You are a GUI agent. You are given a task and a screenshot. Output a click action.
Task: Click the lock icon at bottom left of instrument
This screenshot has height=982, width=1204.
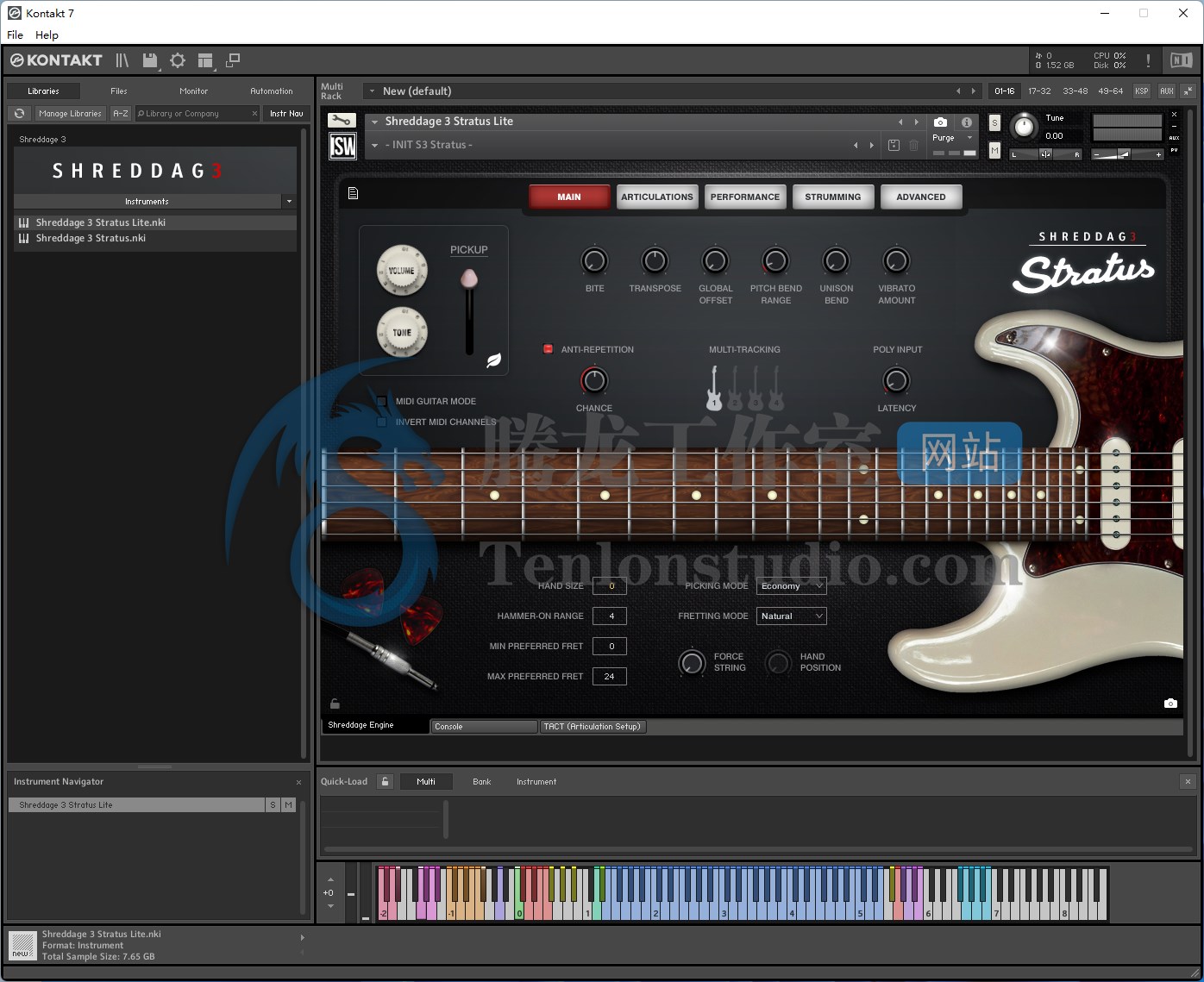pyautogui.click(x=335, y=704)
